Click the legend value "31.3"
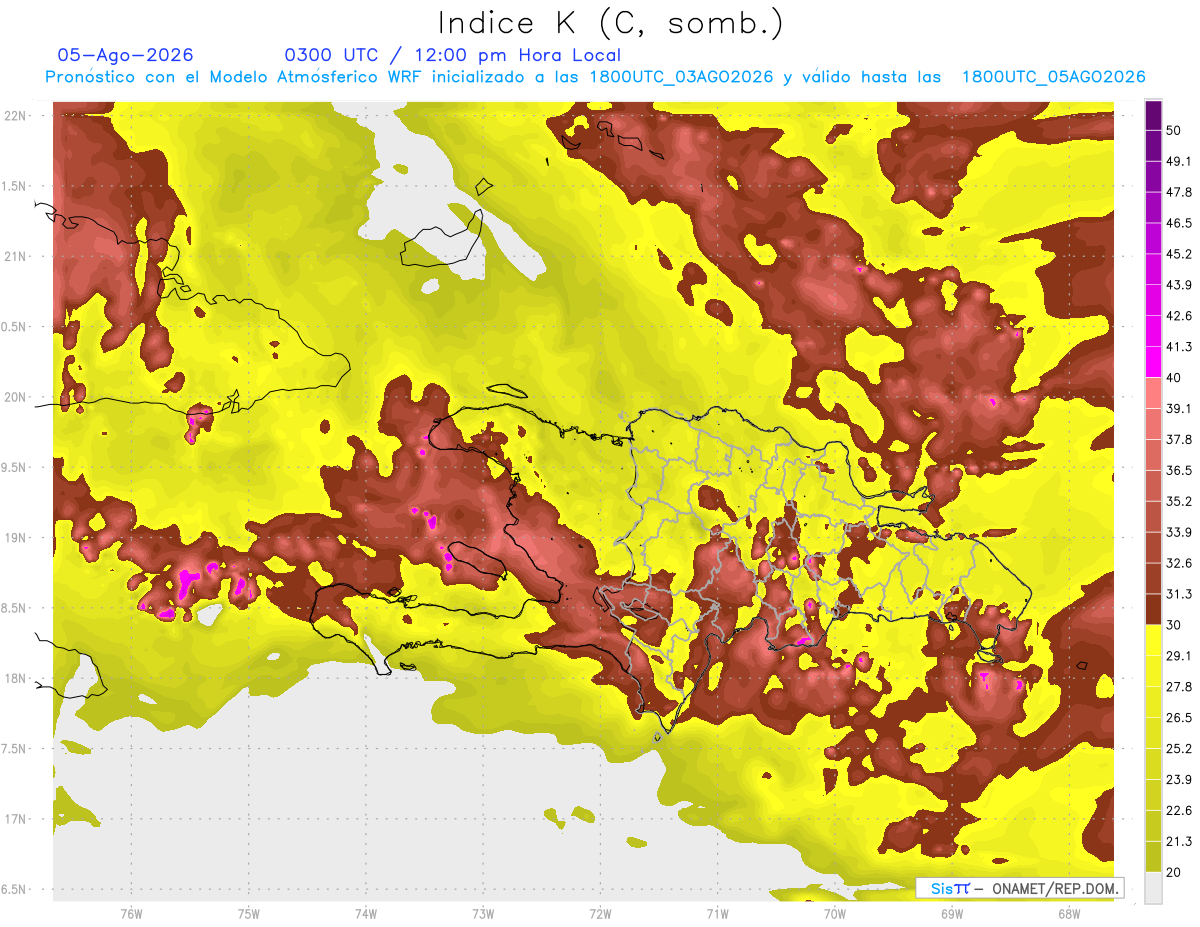Image resolution: width=1200 pixels, height=927 pixels. click(1179, 594)
